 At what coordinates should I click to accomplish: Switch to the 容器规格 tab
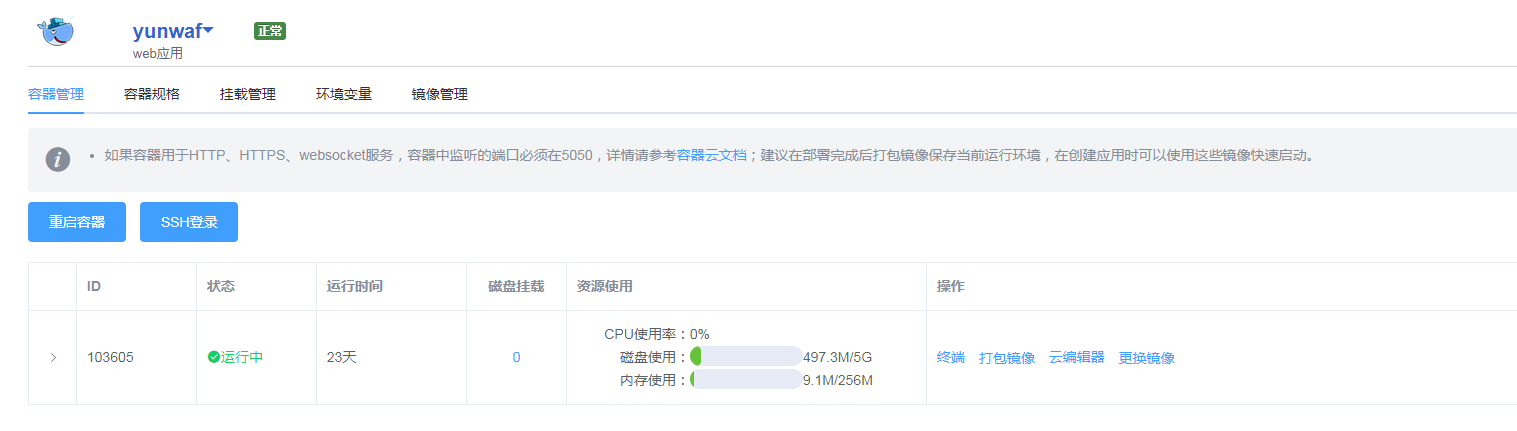pyautogui.click(x=152, y=94)
